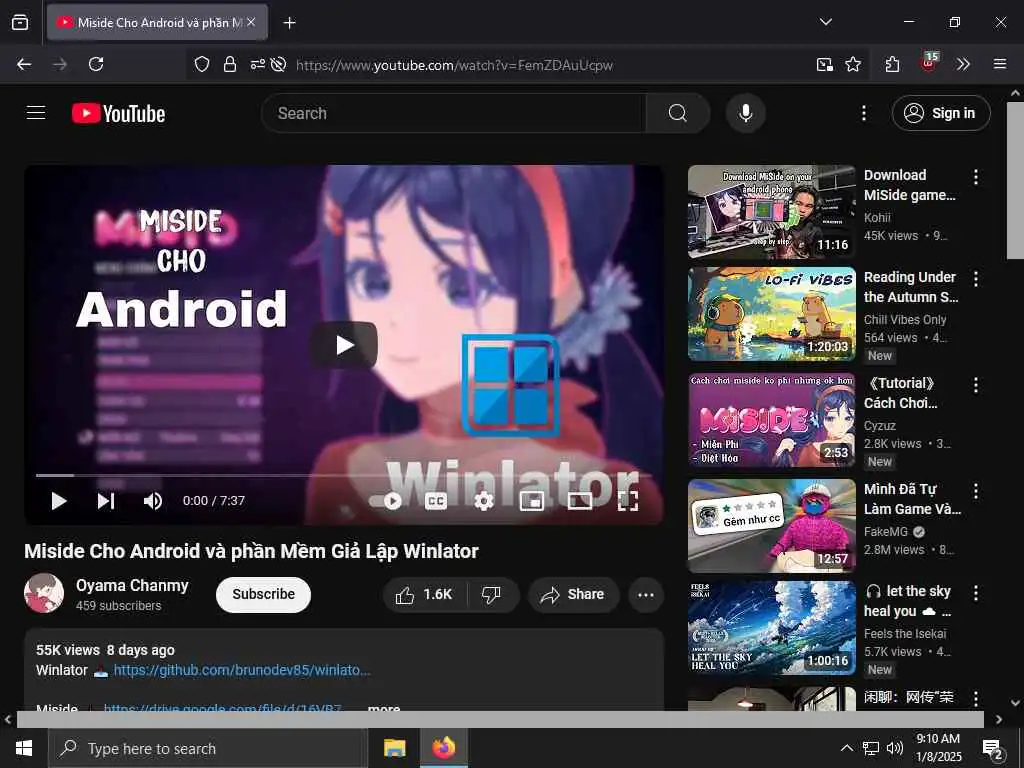The width and height of the screenshot is (1024, 768).
Task: Seek on the video progress bar
Action: 344,475
